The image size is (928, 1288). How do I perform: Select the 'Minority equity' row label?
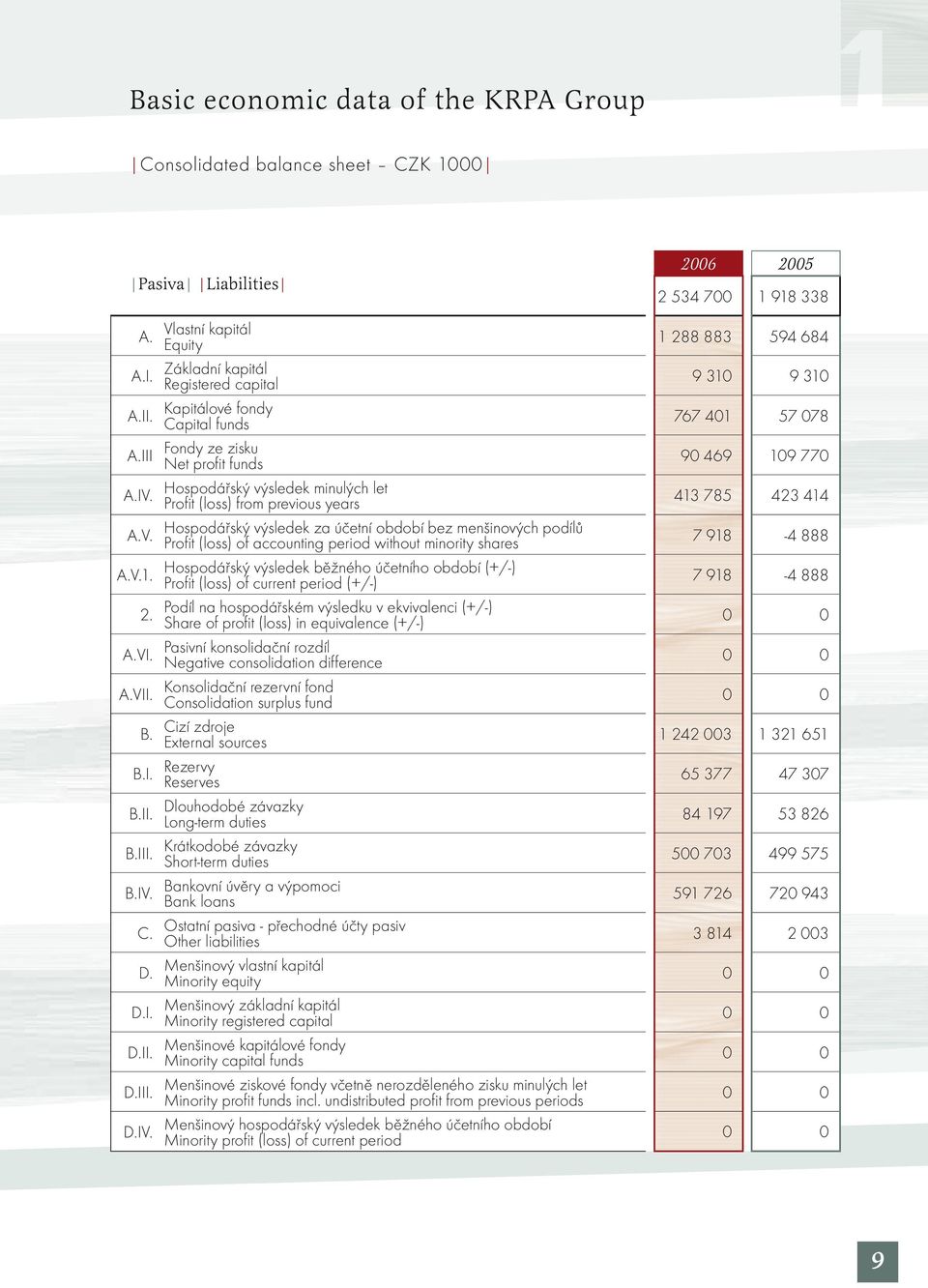coord(213,981)
